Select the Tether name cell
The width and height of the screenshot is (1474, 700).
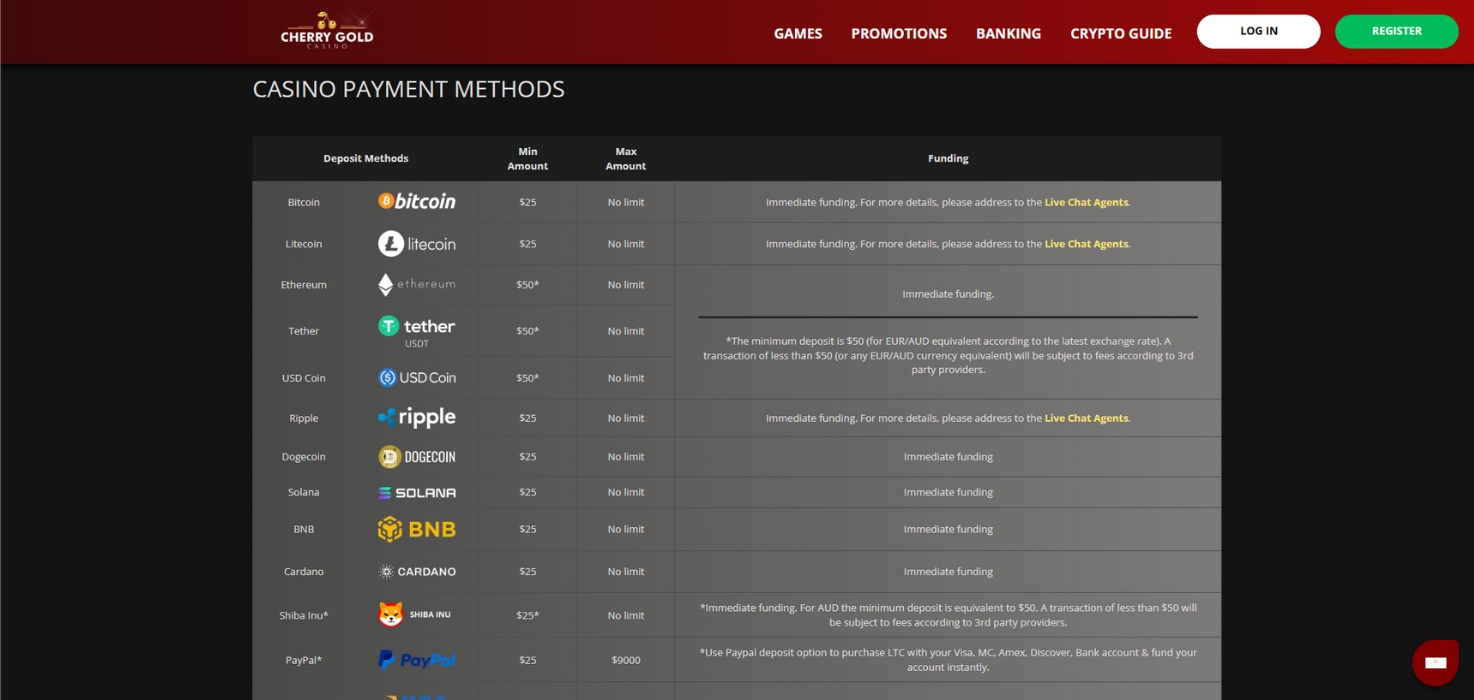tap(304, 331)
